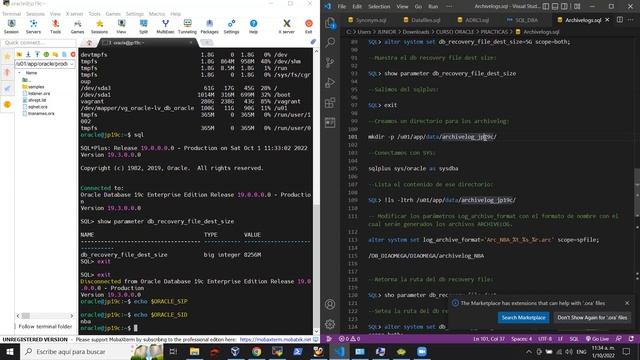Open Tunneling in MobaXterm toolbar
The image size is (640, 360).
(187, 27)
